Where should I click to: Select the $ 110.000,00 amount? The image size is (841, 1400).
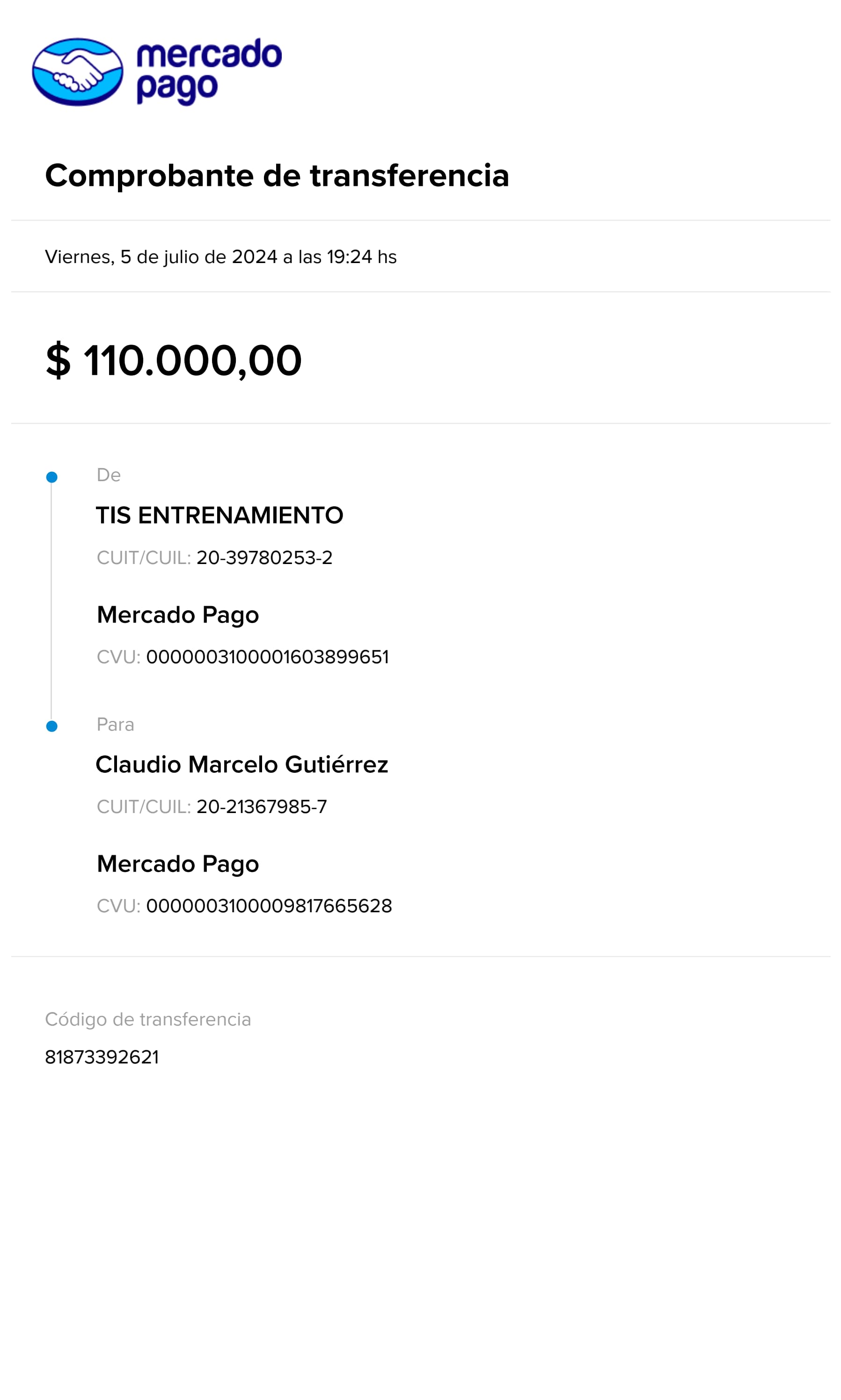point(174,360)
